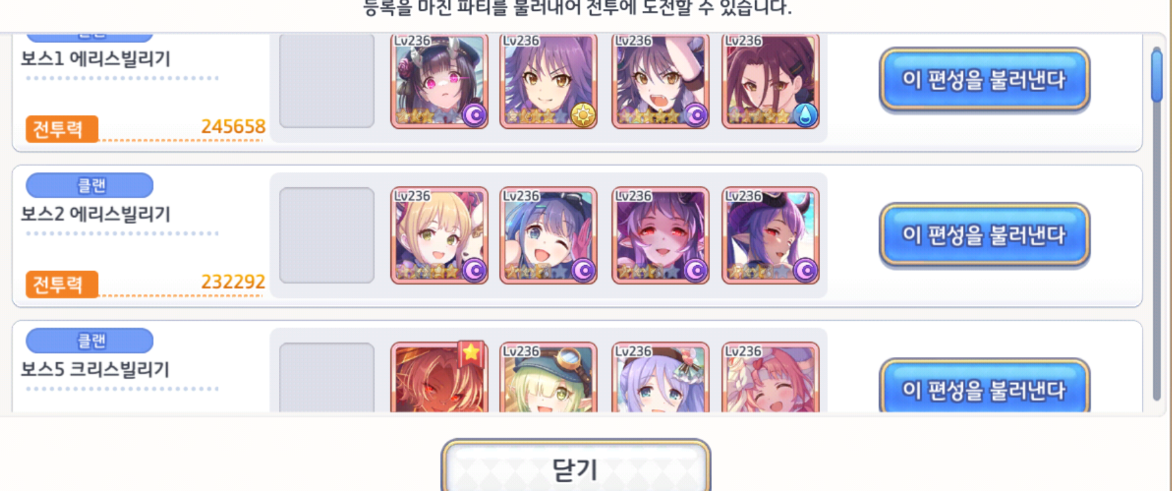Select the lavender-haired character in Boss 5
Viewport: 1172px width, 491px height.
tap(660, 377)
